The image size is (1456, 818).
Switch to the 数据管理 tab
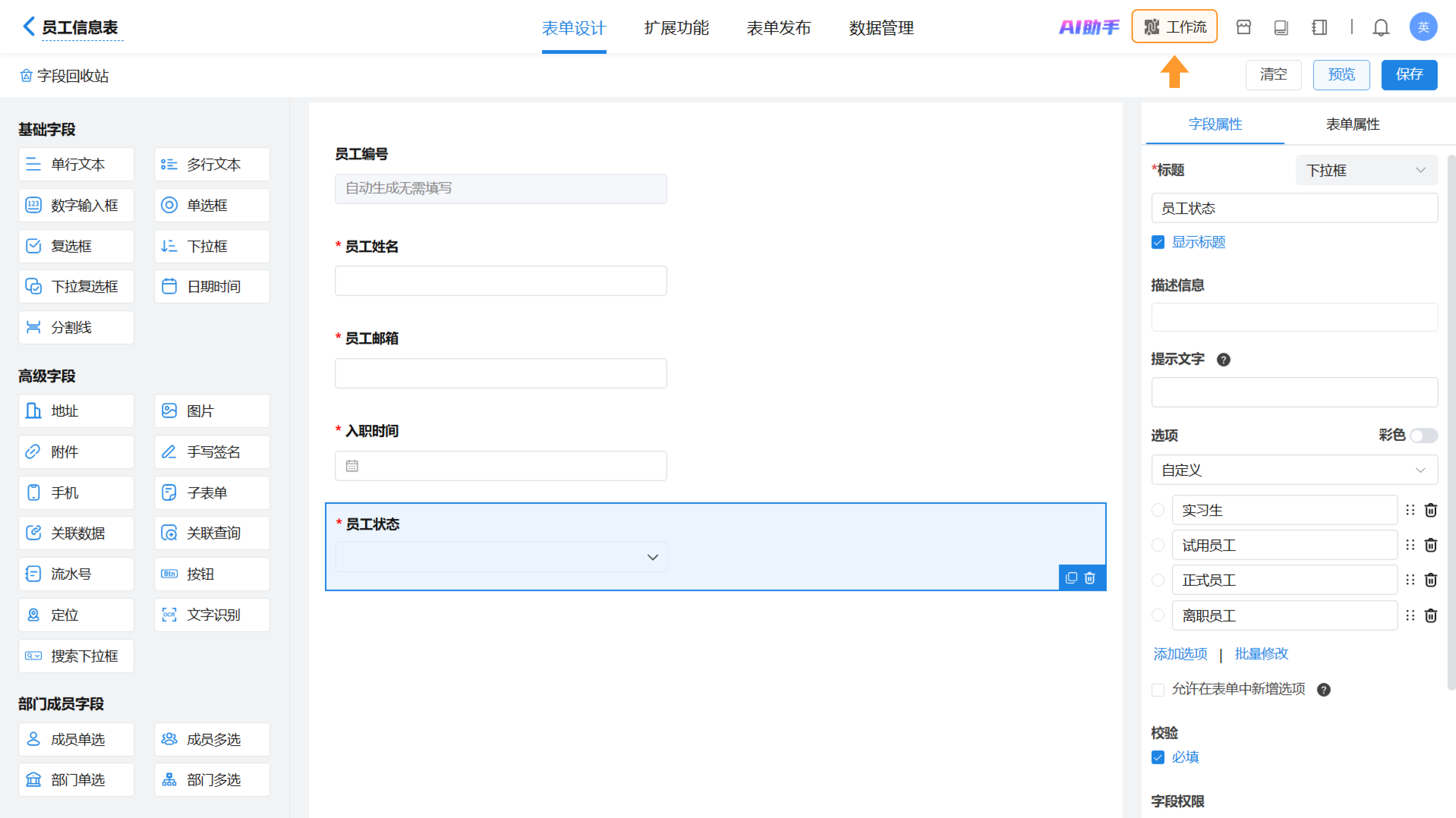[x=881, y=28]
